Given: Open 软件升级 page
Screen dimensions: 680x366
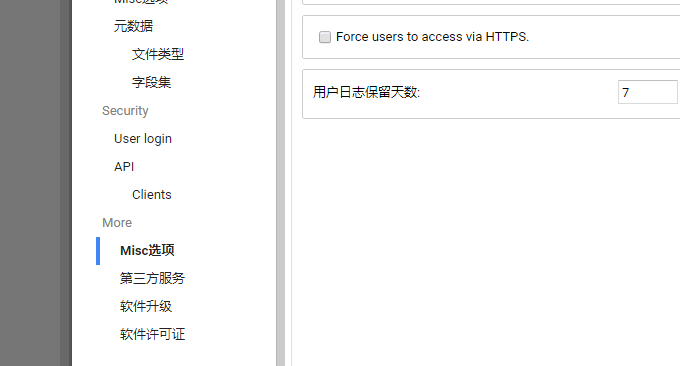Looking at the screenshot, I should [146, 307].
